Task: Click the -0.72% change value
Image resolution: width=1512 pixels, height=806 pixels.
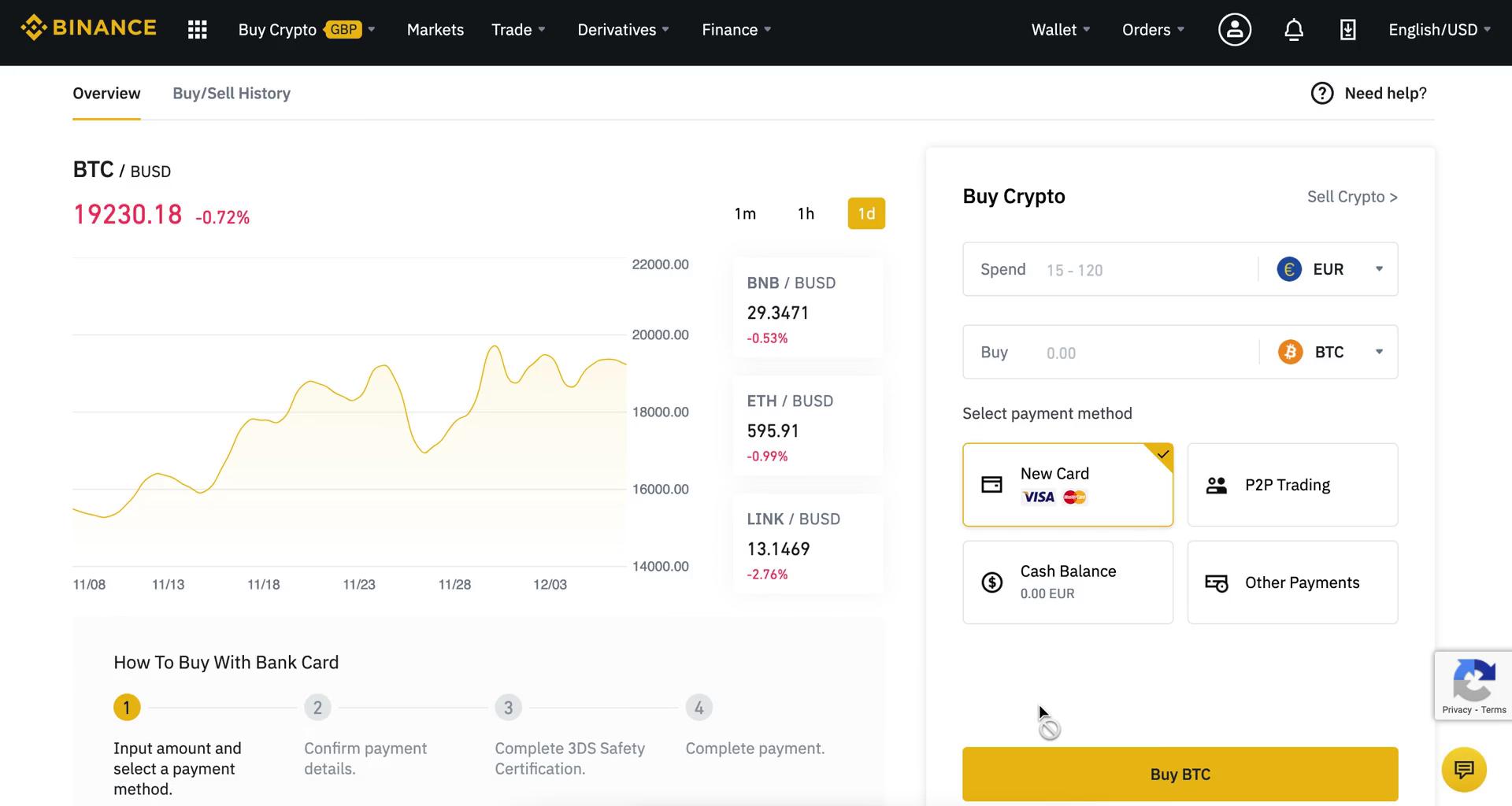Action: 222,217
